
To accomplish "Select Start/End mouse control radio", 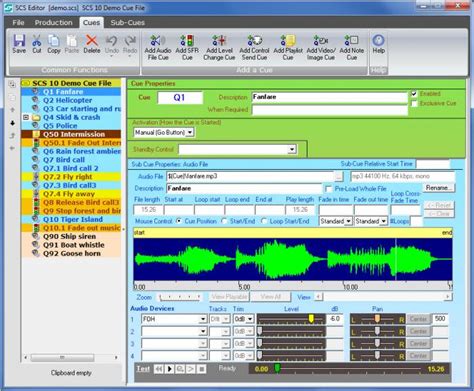I will pyautogui.click(x=224, y=221).
